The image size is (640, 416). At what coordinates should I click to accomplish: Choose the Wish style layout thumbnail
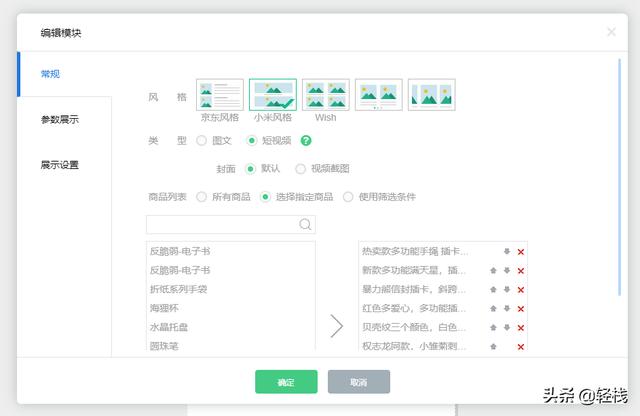(326, 95)
